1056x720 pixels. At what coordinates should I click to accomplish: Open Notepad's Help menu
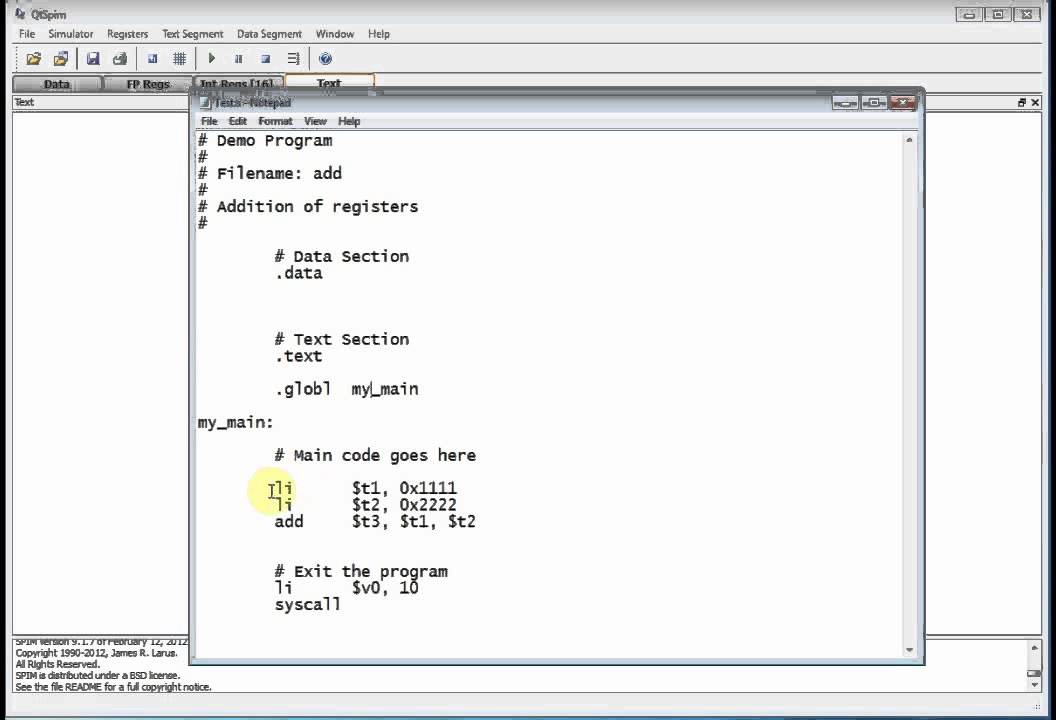click(349, 121)
